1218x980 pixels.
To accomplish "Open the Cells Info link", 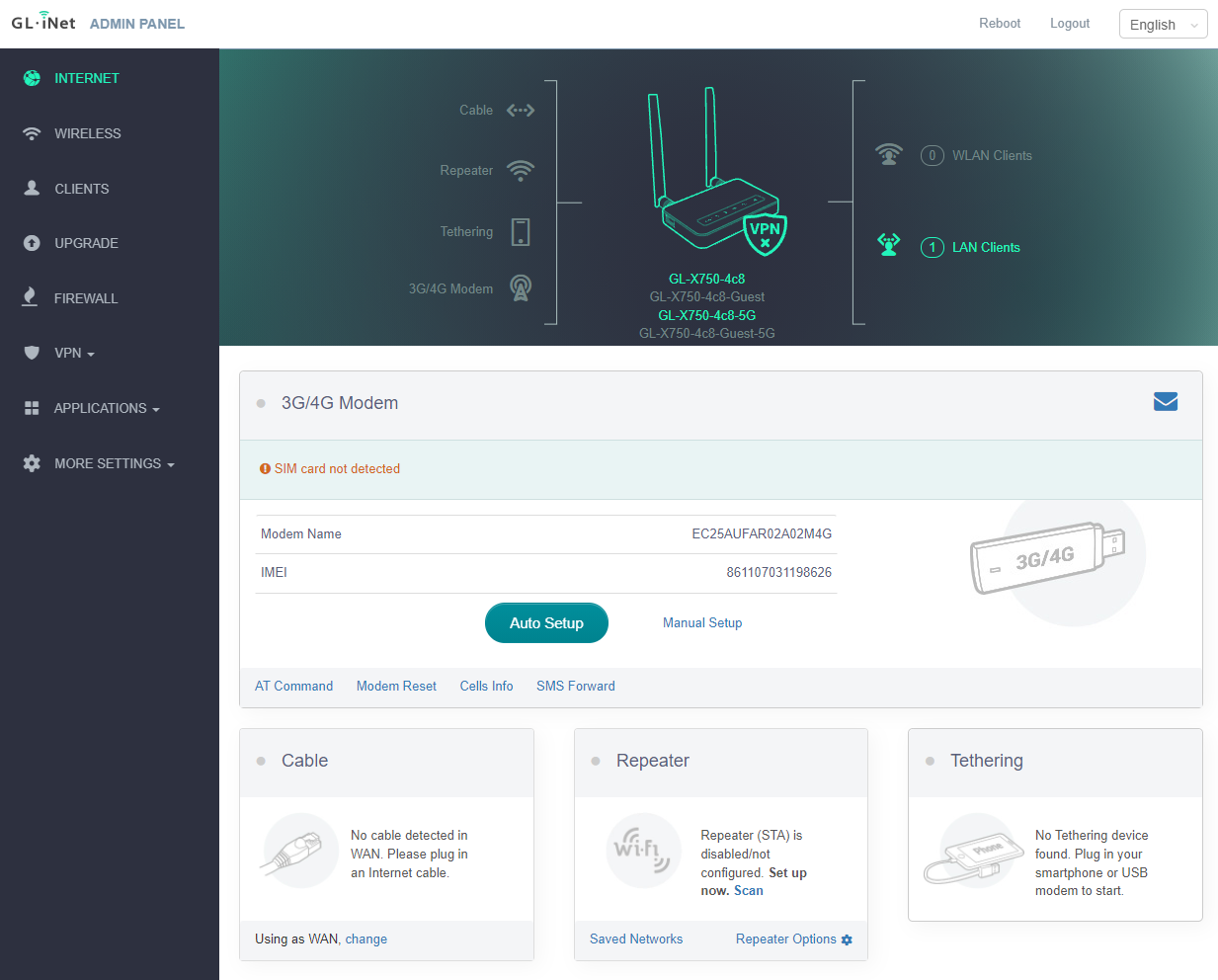I will click(487, 686).
